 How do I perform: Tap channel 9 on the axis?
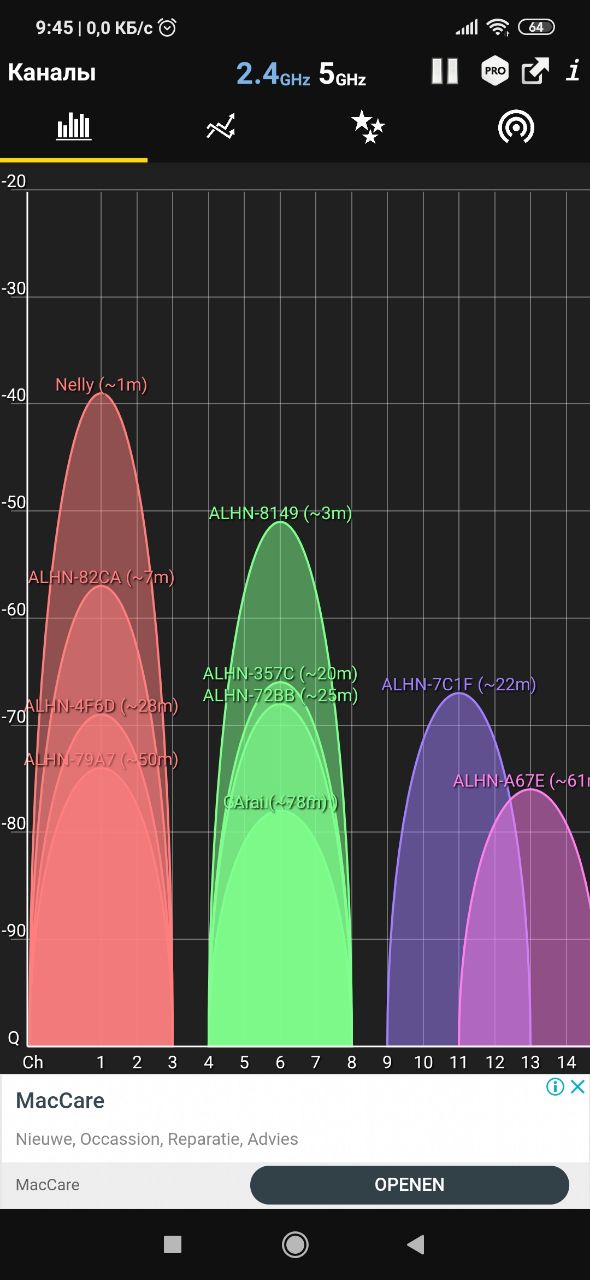click(387, 1062)
